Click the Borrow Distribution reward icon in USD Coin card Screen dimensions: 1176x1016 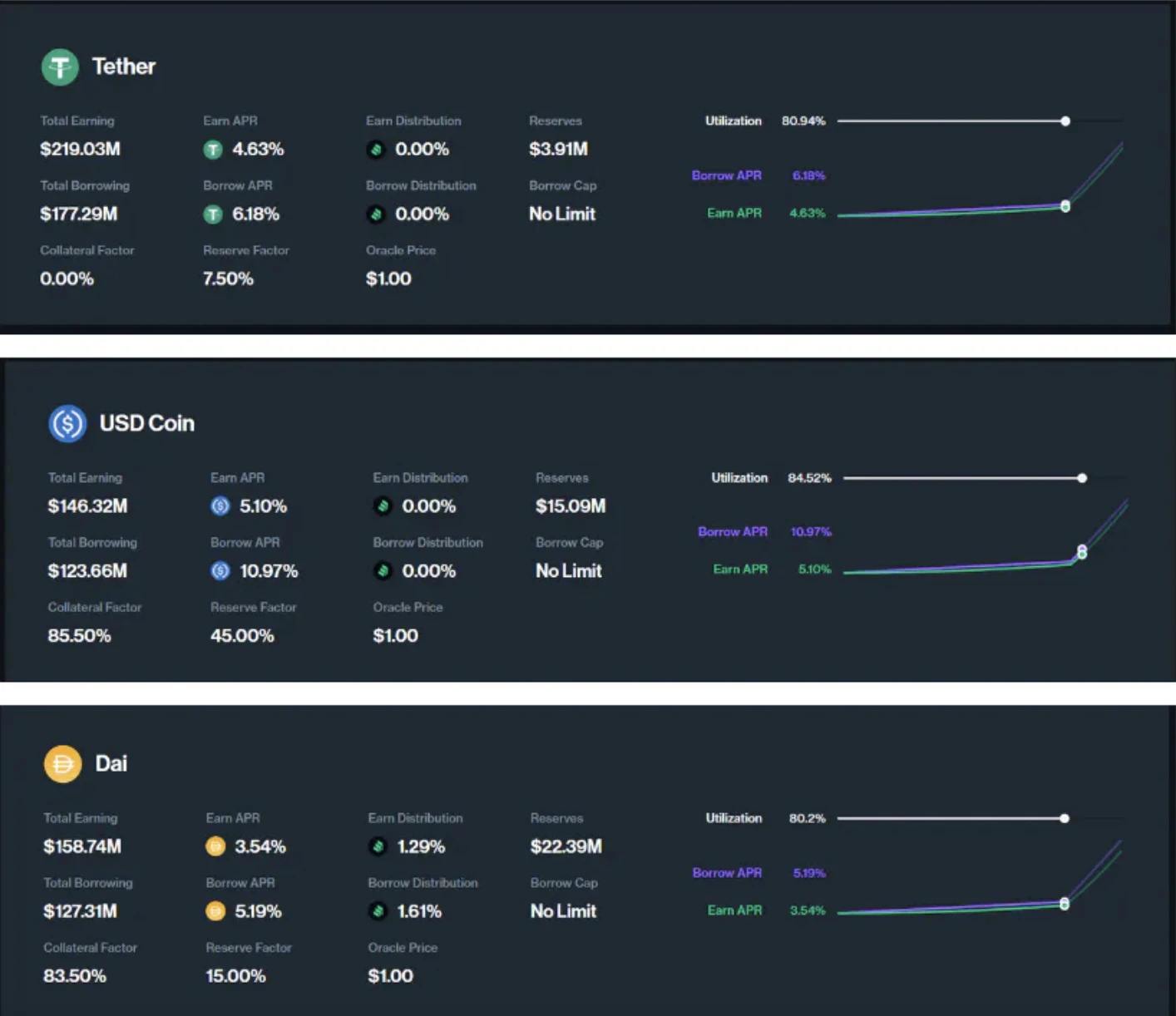[x=383, y=571]
